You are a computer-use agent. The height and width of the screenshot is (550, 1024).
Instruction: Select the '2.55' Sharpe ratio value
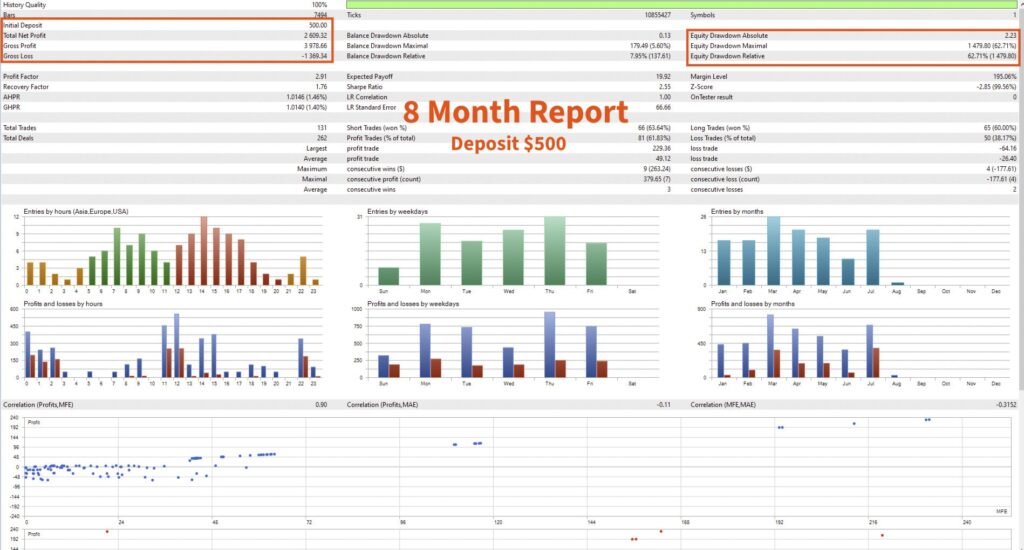665,87
